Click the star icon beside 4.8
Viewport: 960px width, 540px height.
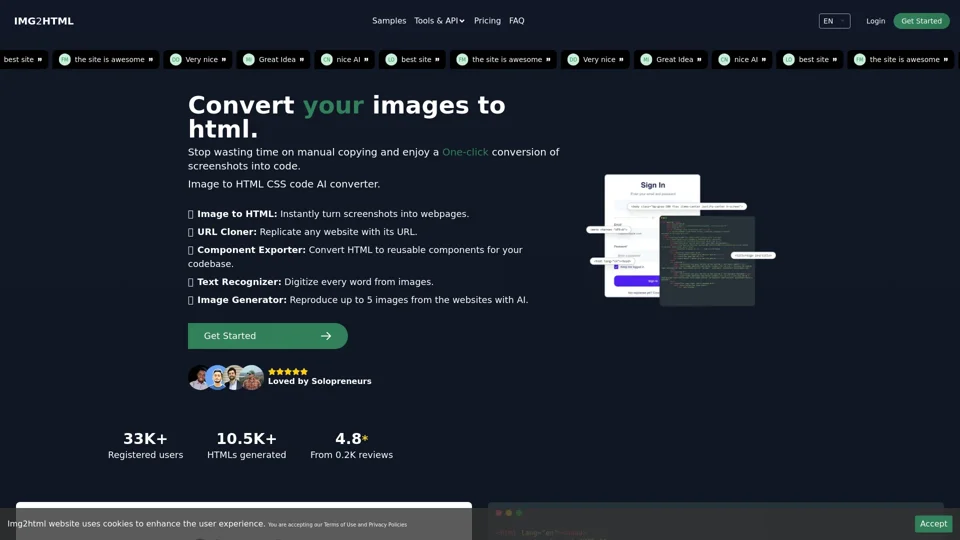365,438
